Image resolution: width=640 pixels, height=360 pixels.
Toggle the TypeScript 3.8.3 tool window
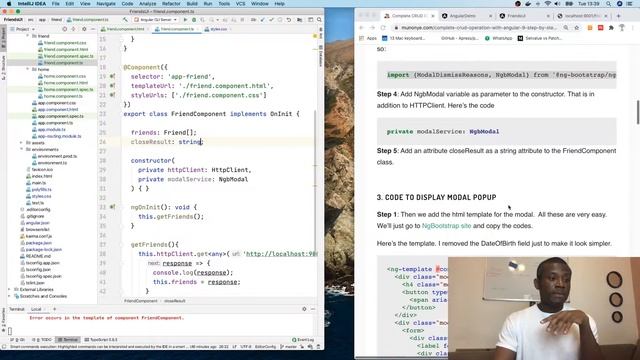coord(101,340)
